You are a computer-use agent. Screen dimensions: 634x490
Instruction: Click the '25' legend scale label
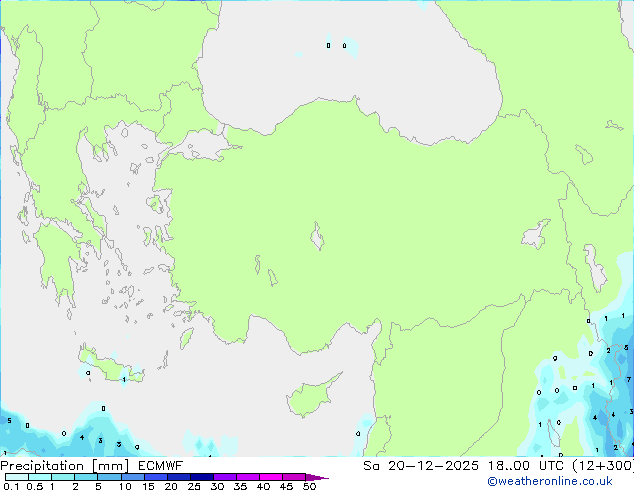194,486
